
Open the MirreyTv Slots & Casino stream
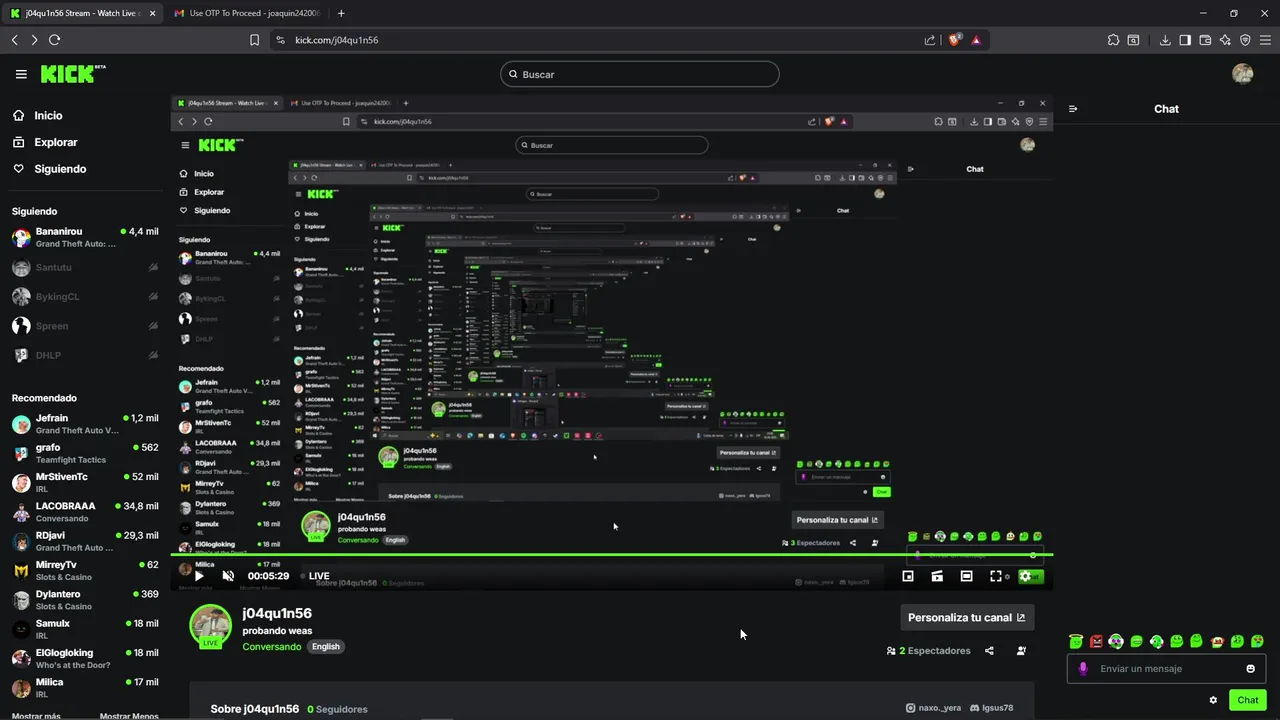click(85, 571)
